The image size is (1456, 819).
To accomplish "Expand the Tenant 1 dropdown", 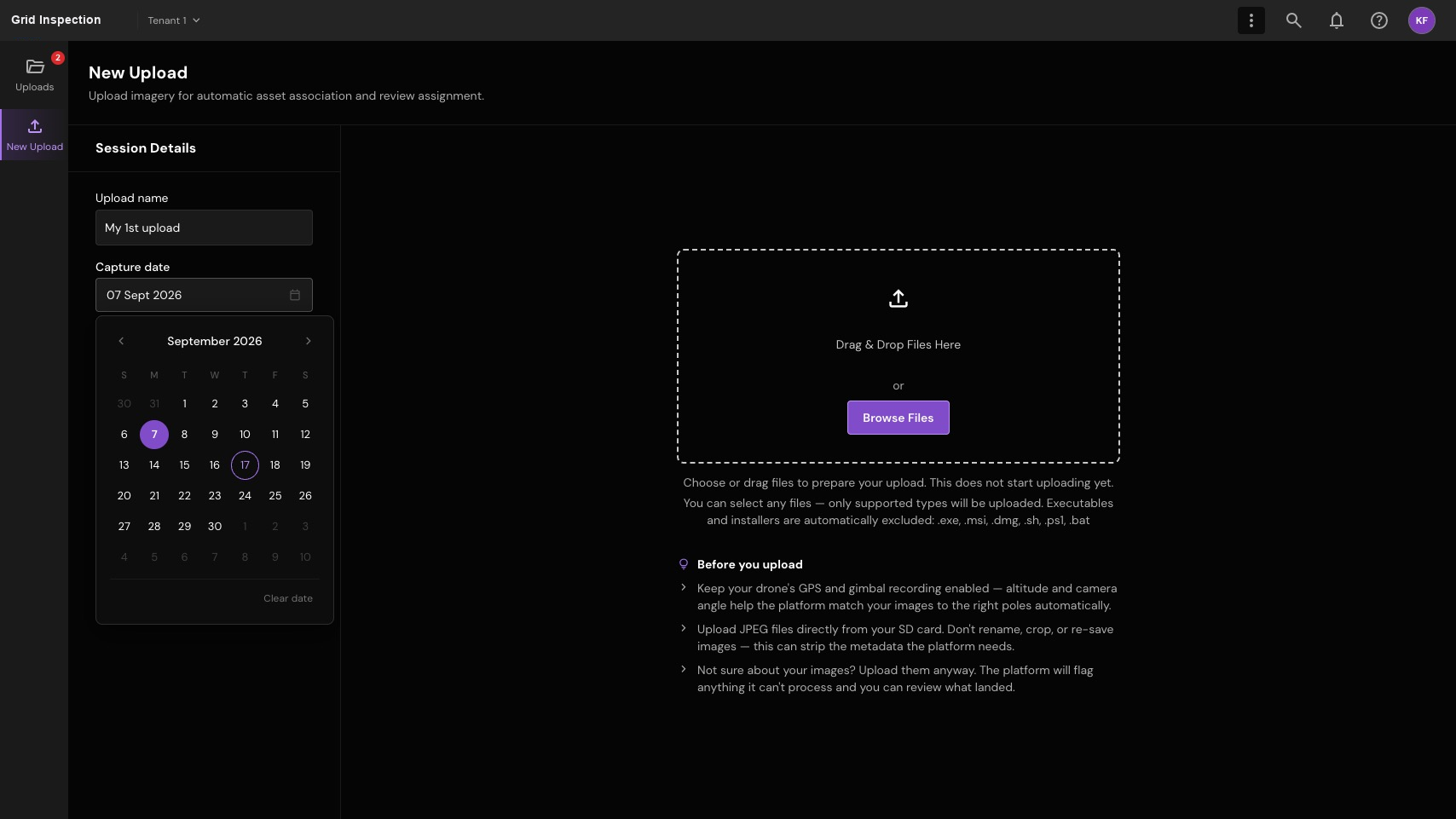I will tap(174, 20).
